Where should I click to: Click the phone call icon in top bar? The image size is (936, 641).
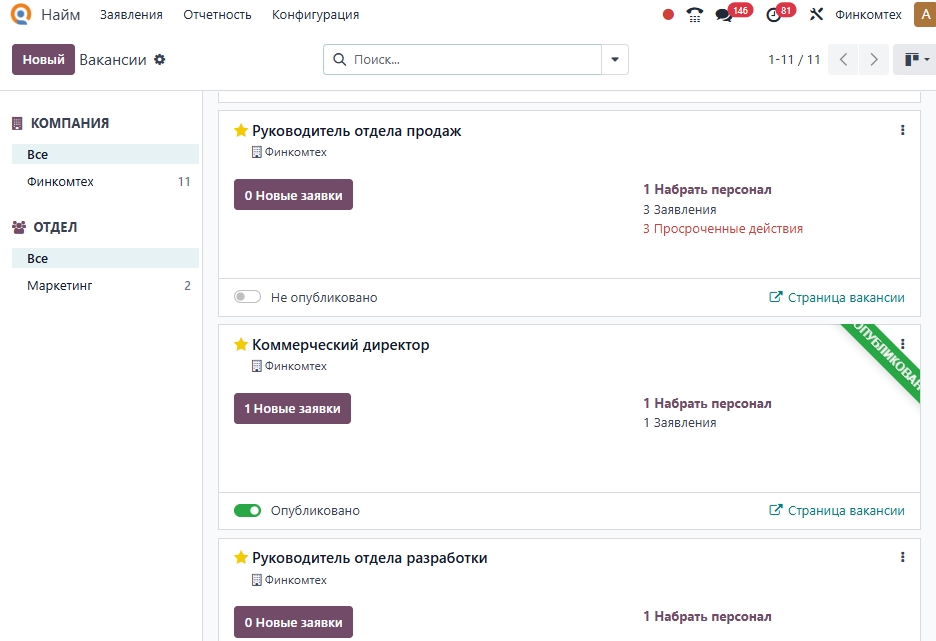pos(695,15)
